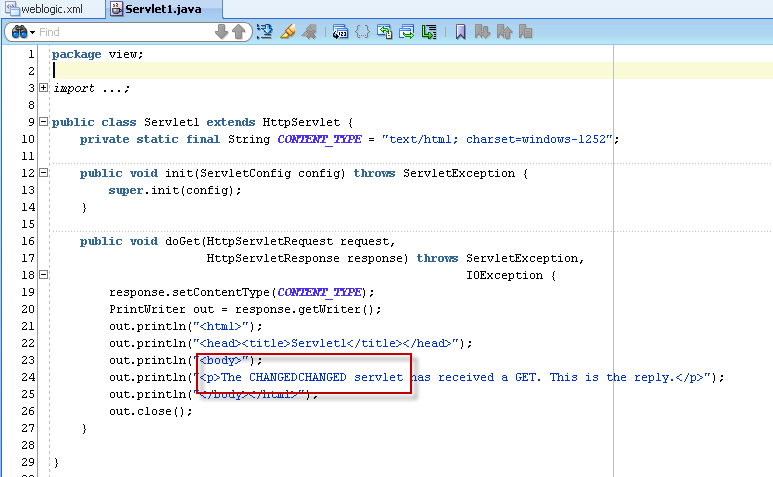Viewport: 773px width, 477px height.
Task: Click the Find Next down arrow
Action: tap(222, 32)
